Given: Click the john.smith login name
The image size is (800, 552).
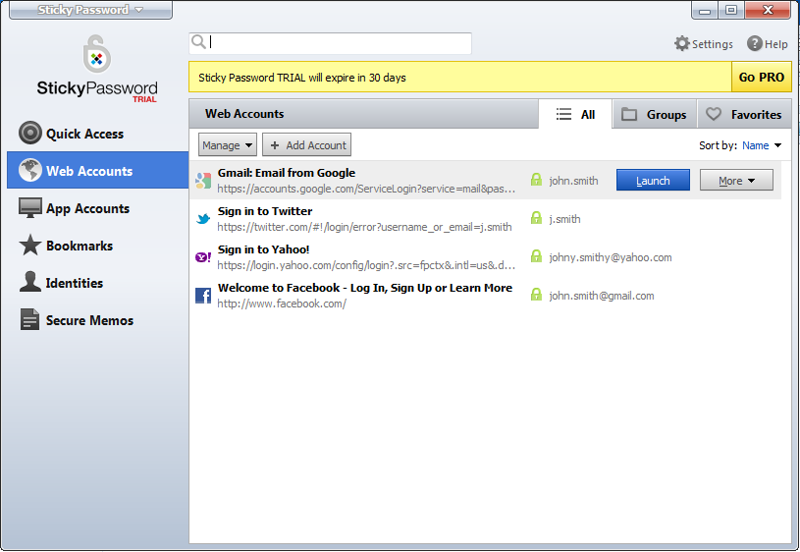Looking at the screenshot, I should click(573, 181).
